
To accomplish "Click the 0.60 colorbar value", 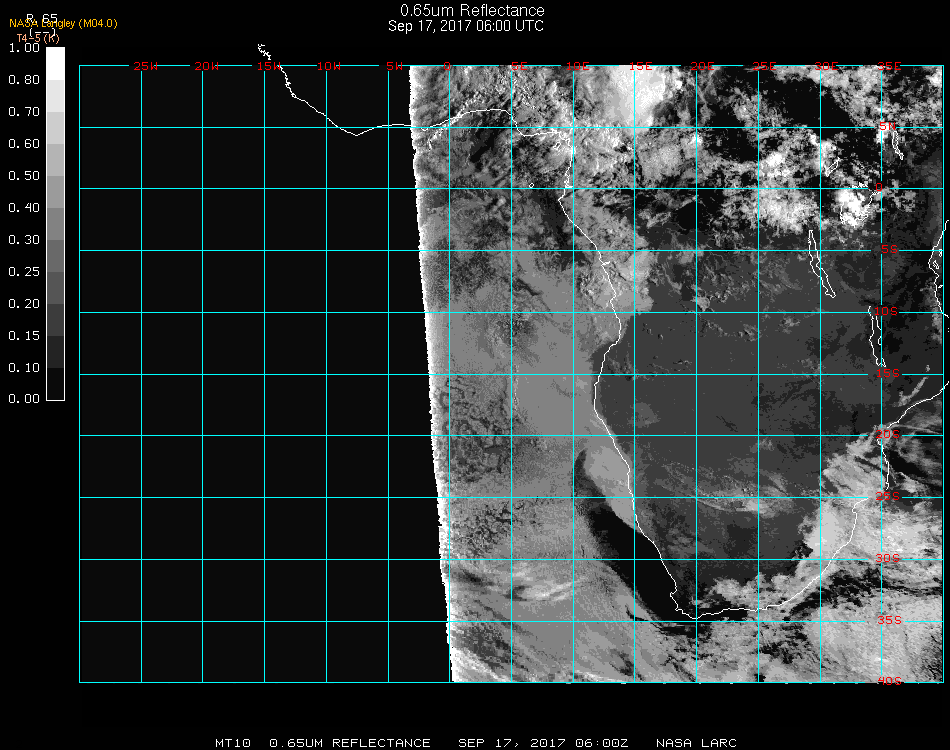I will pos(24,144).
